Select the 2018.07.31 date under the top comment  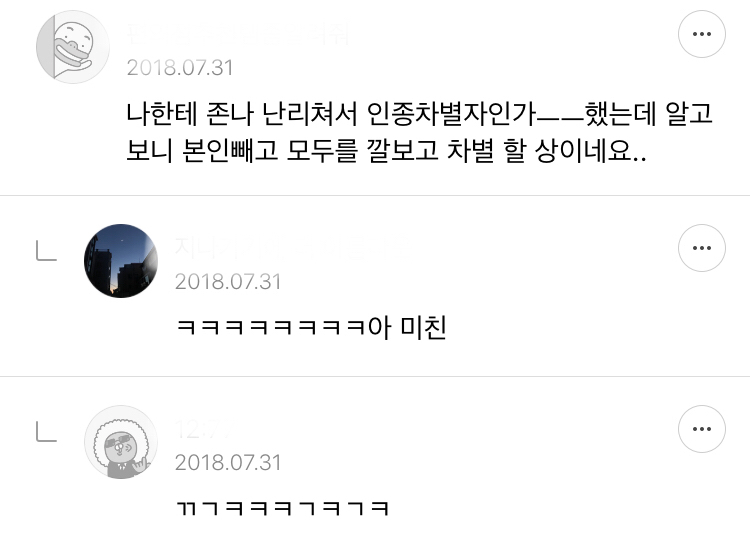click(180, 67)
